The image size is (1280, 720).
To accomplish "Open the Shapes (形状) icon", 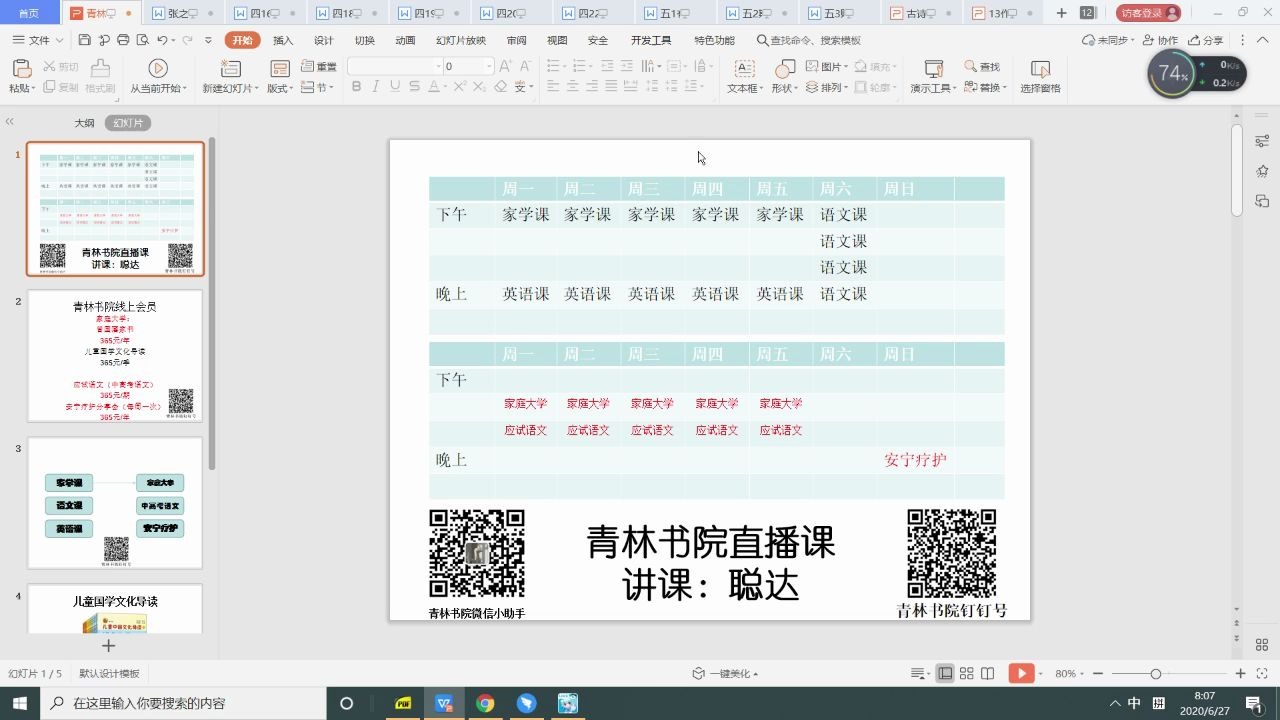I will (785, 68).
